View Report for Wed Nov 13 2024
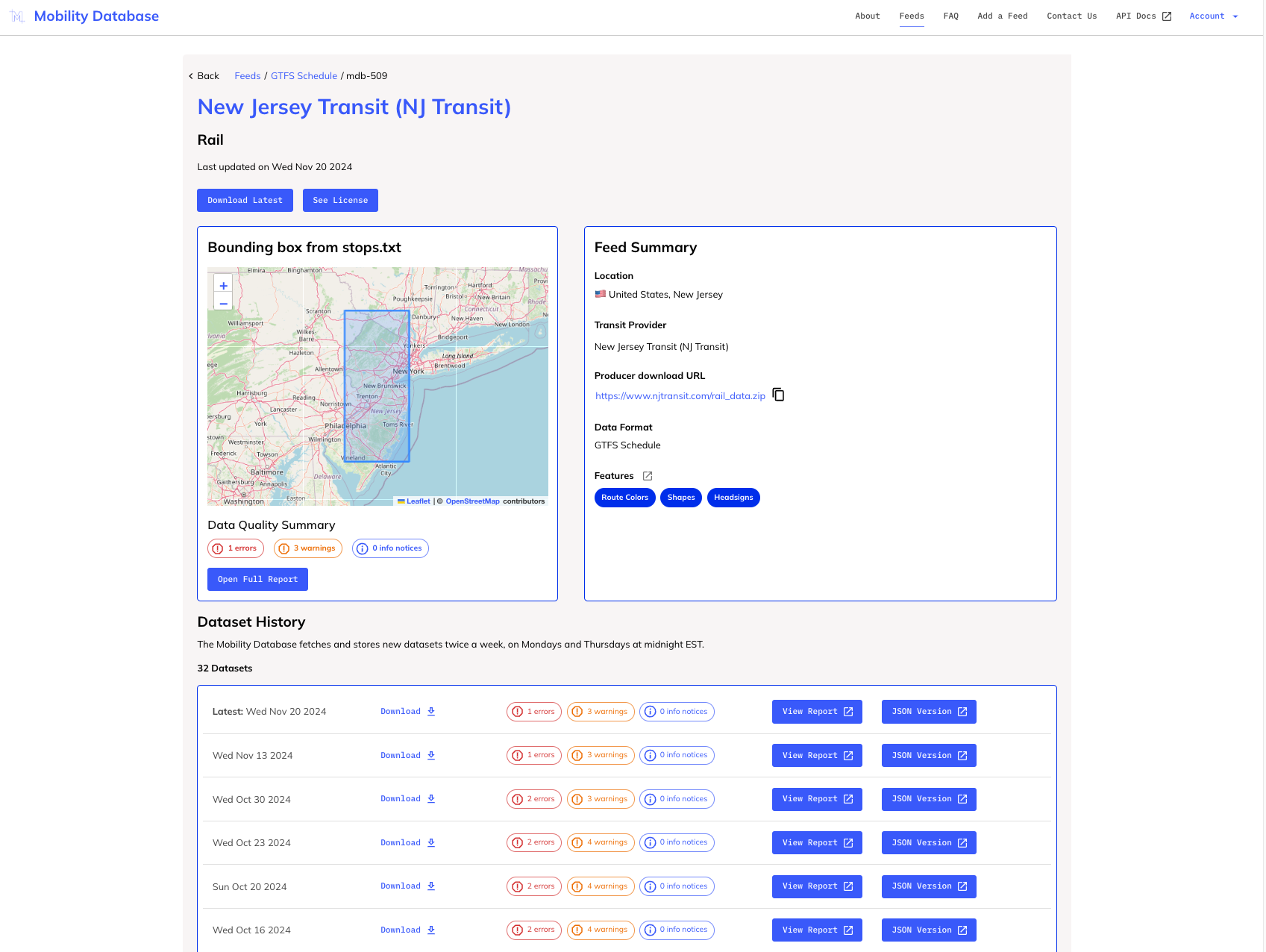 817,756
